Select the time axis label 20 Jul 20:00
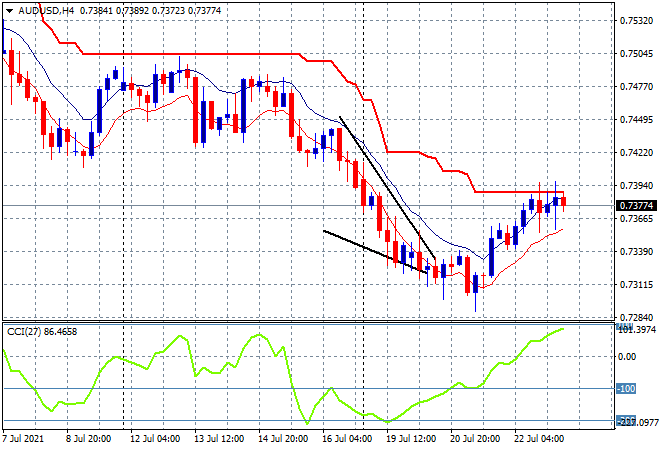 point(475,439)
